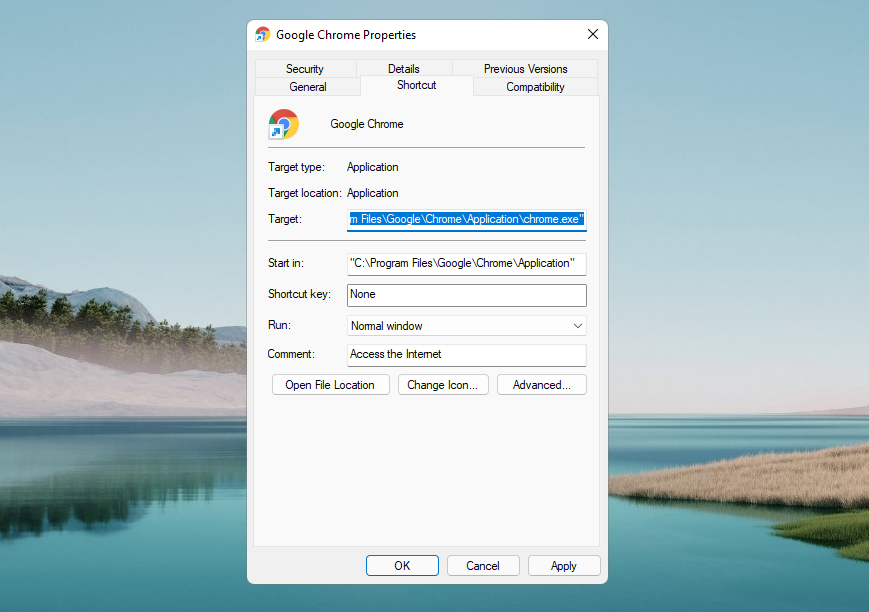
Task: Click the Start in text field
Action: point(467,264)
